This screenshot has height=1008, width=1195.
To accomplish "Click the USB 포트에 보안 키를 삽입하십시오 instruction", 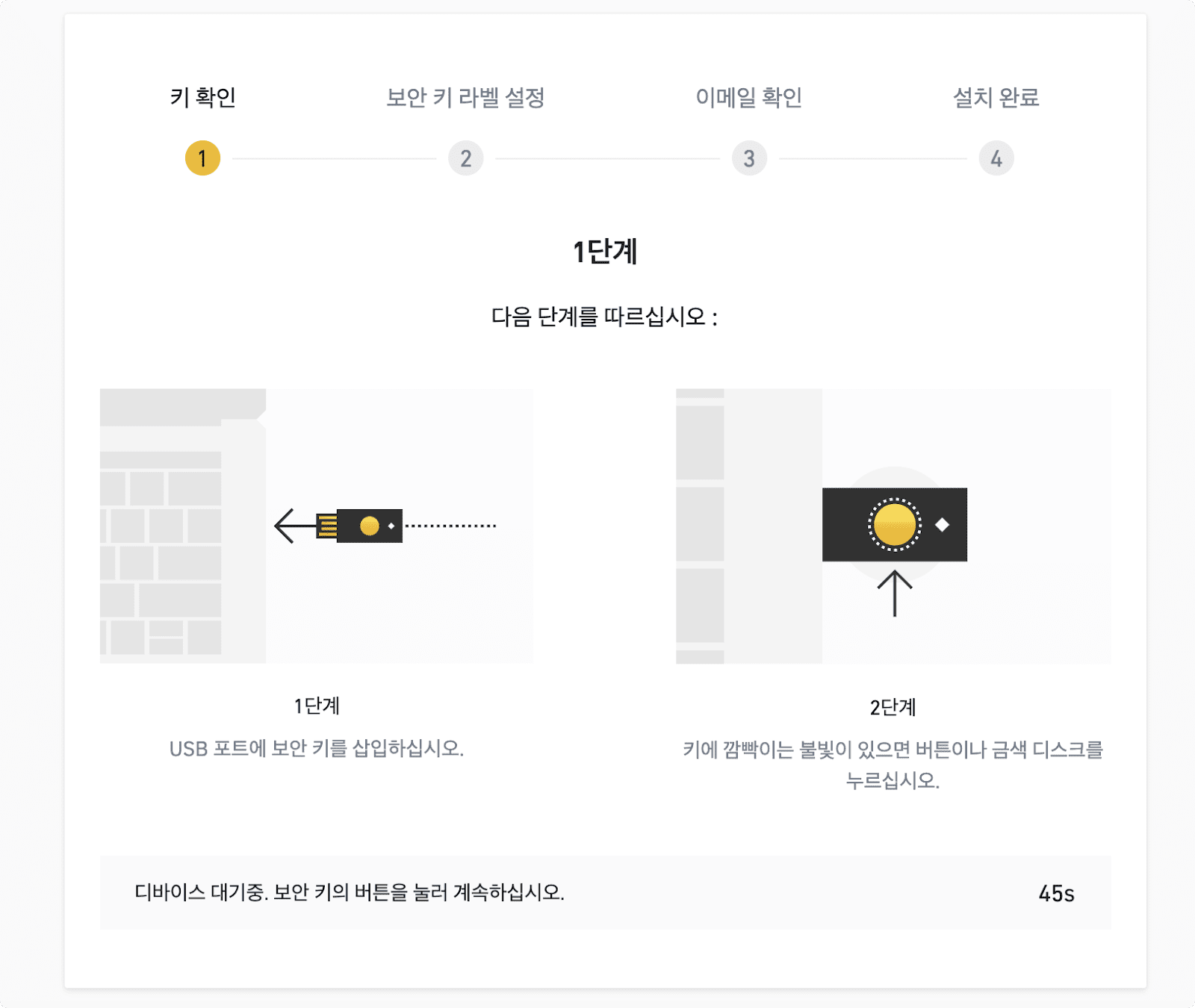I will [x=317, y=748].
